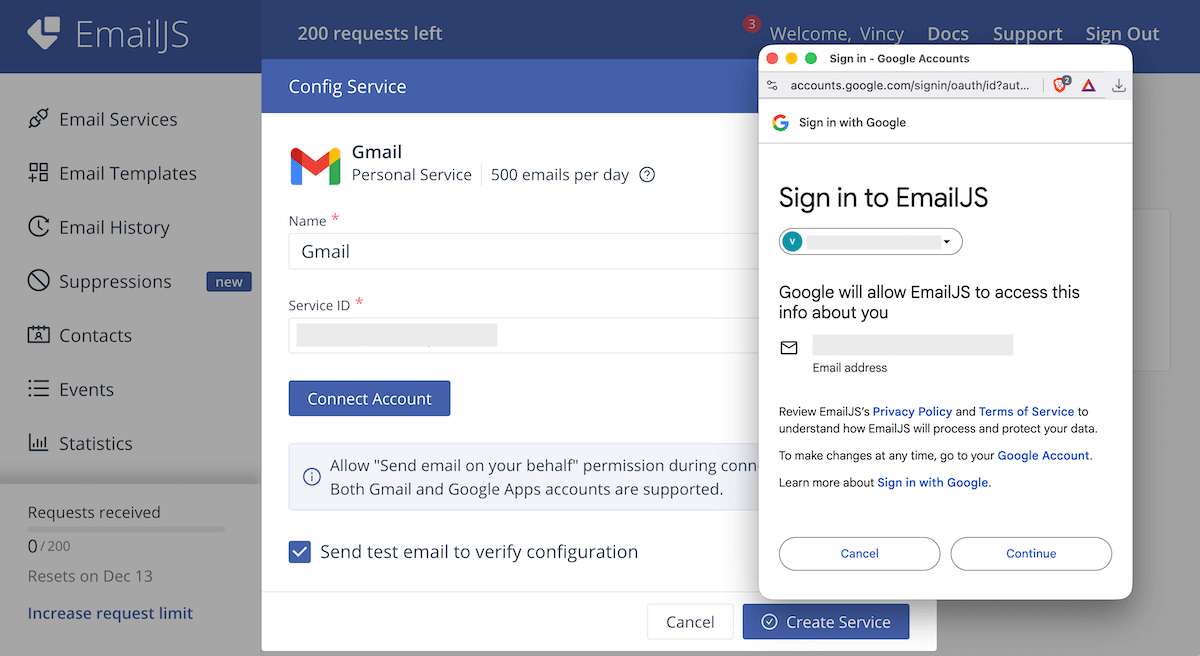Open Email Templates in the sidebar
This screenshot has height=656, width=1200.
[127, 174]
